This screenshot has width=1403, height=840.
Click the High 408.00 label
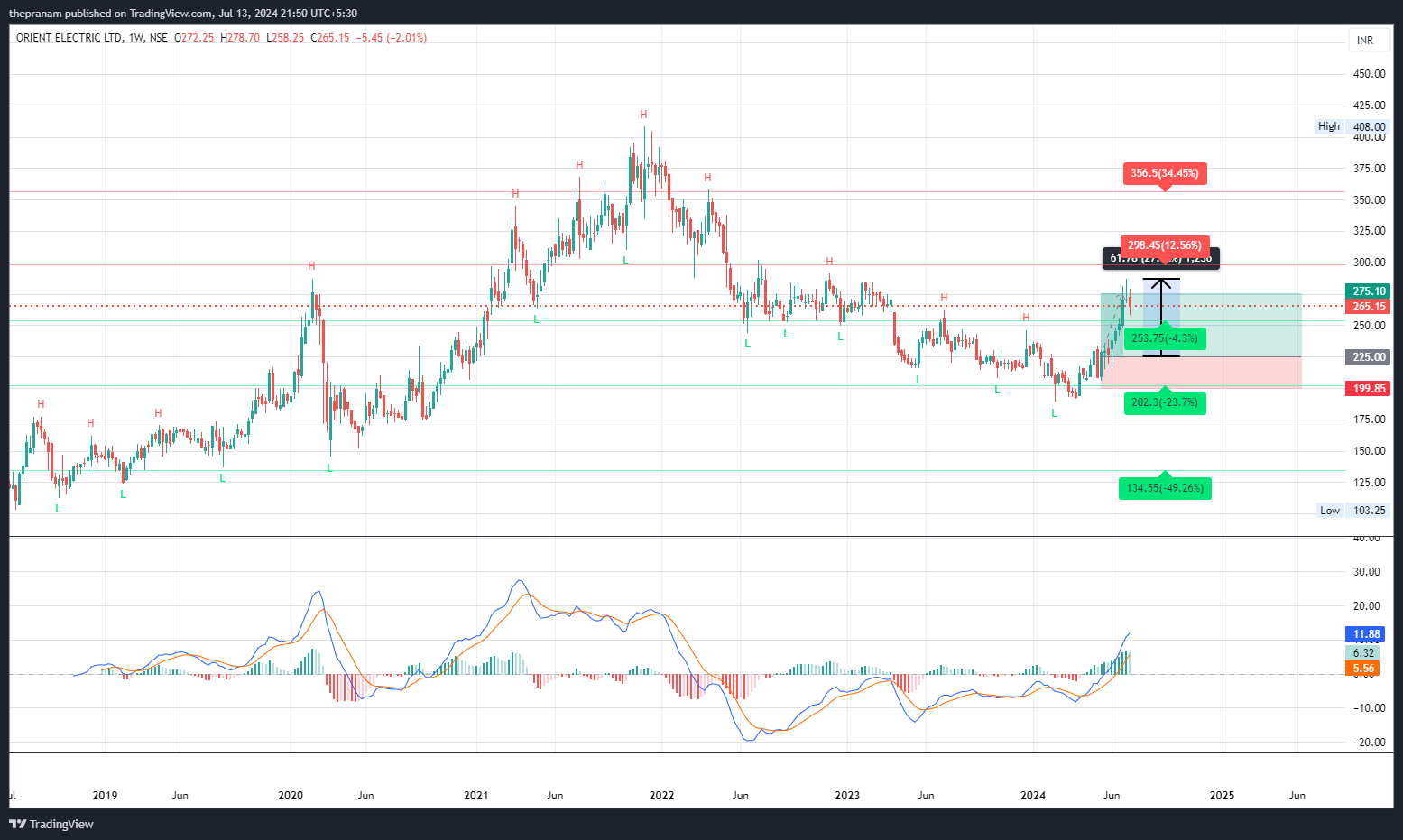click(x=1352, y=127)
